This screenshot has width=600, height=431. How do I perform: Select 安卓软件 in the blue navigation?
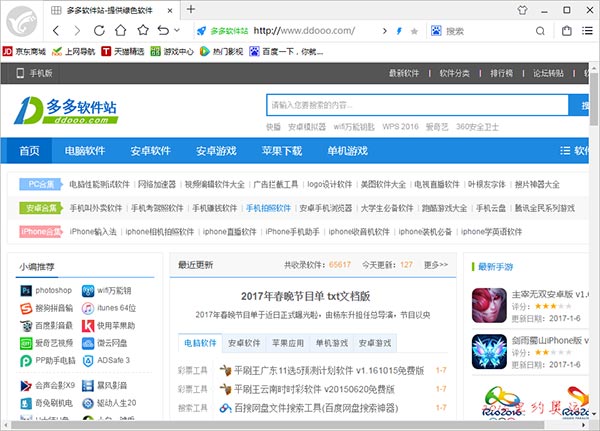[x=150, y=150]
